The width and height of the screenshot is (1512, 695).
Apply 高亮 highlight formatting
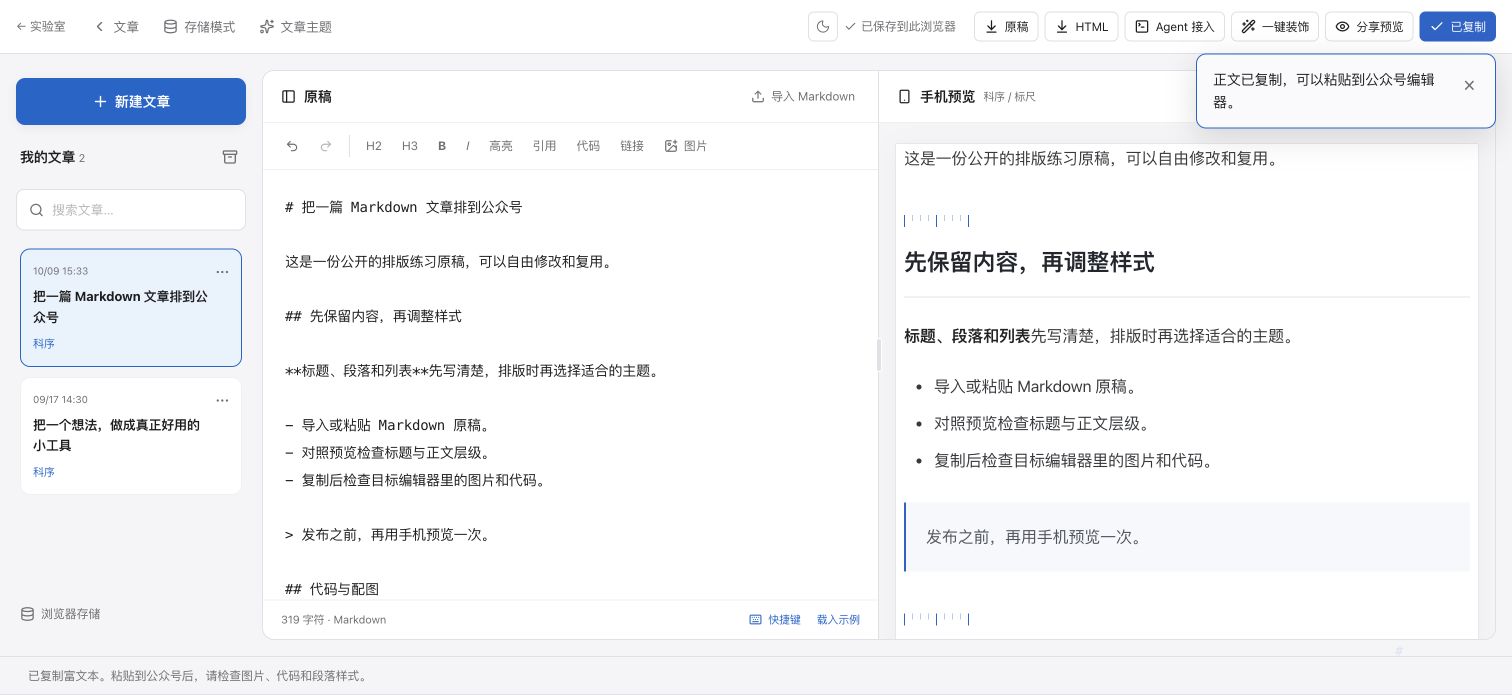[501, 146]
